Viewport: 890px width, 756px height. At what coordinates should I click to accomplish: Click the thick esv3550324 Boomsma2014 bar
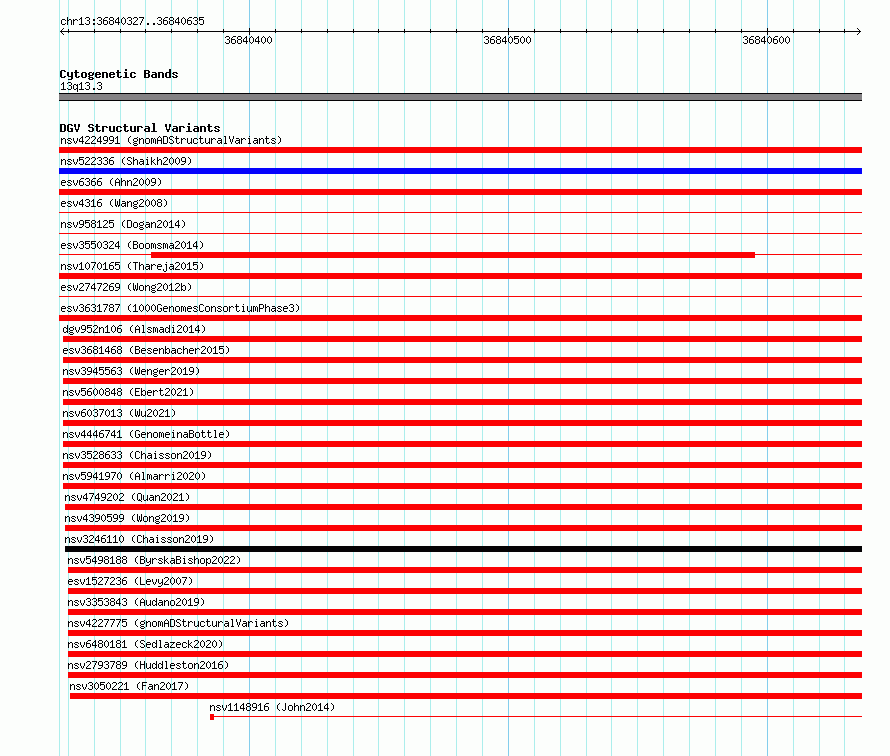tap(453, 255)
